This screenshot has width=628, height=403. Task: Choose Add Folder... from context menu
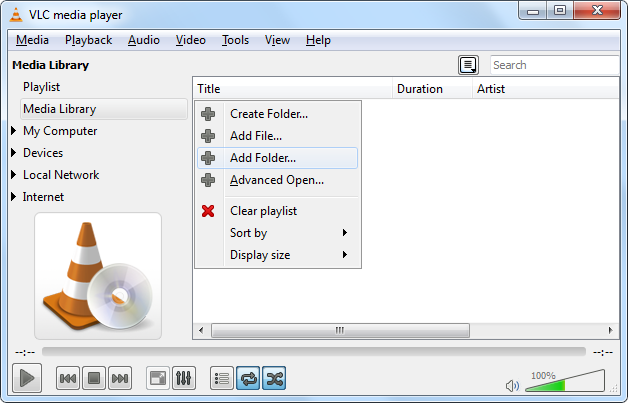click(263, 158)
